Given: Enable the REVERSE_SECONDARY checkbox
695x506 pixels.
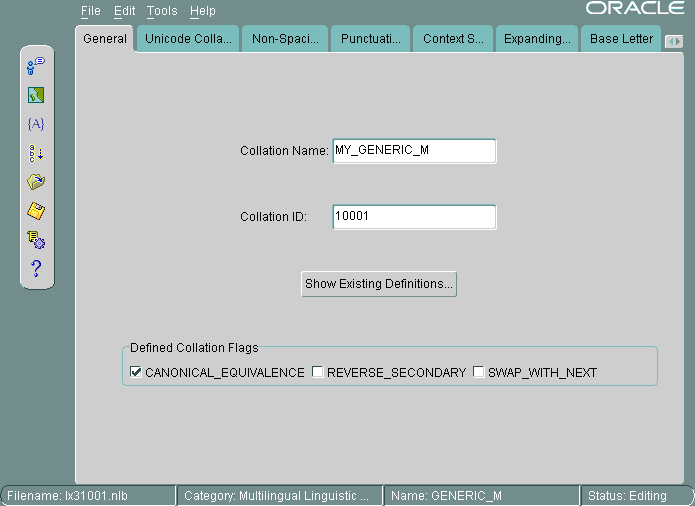Looking at the screenshot, I should (x=318, y=372).
